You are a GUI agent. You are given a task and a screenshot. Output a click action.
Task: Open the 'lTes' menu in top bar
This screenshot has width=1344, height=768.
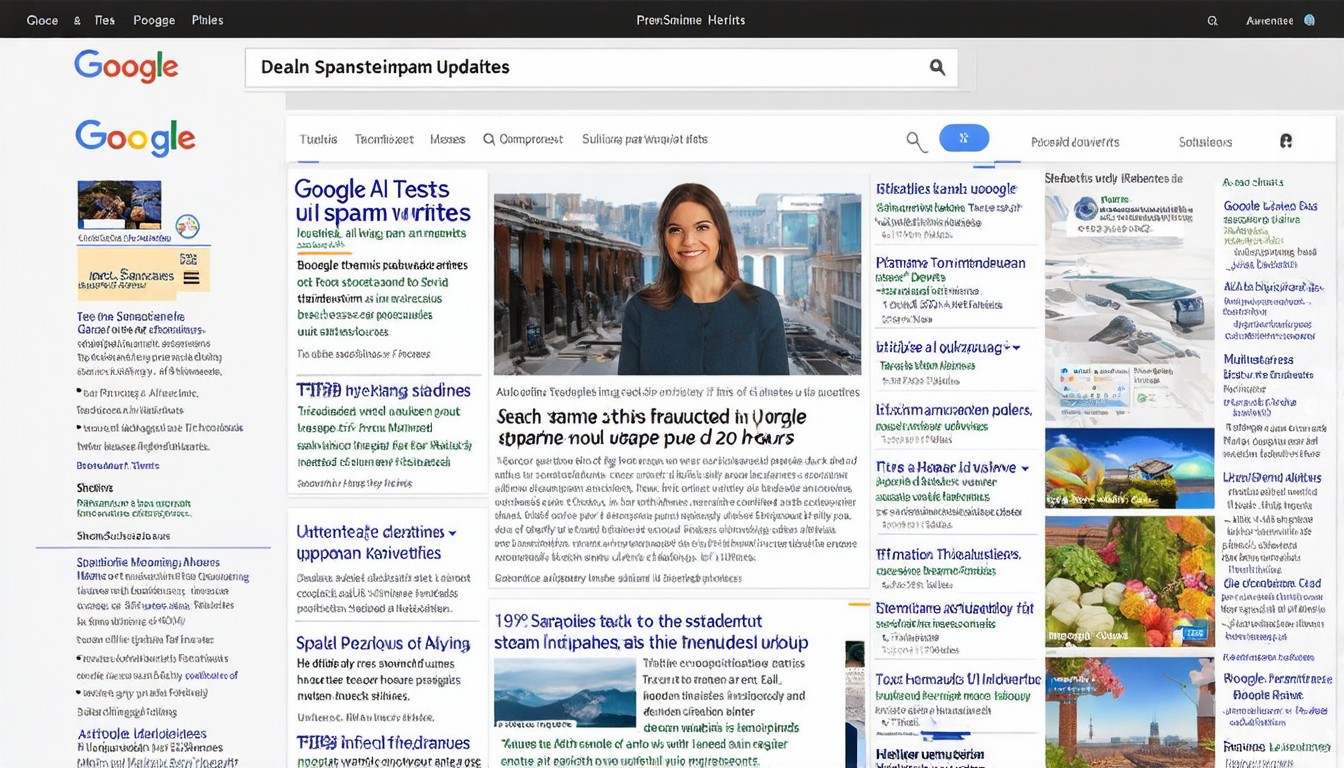pyautogui.click(x=103, y=20)
